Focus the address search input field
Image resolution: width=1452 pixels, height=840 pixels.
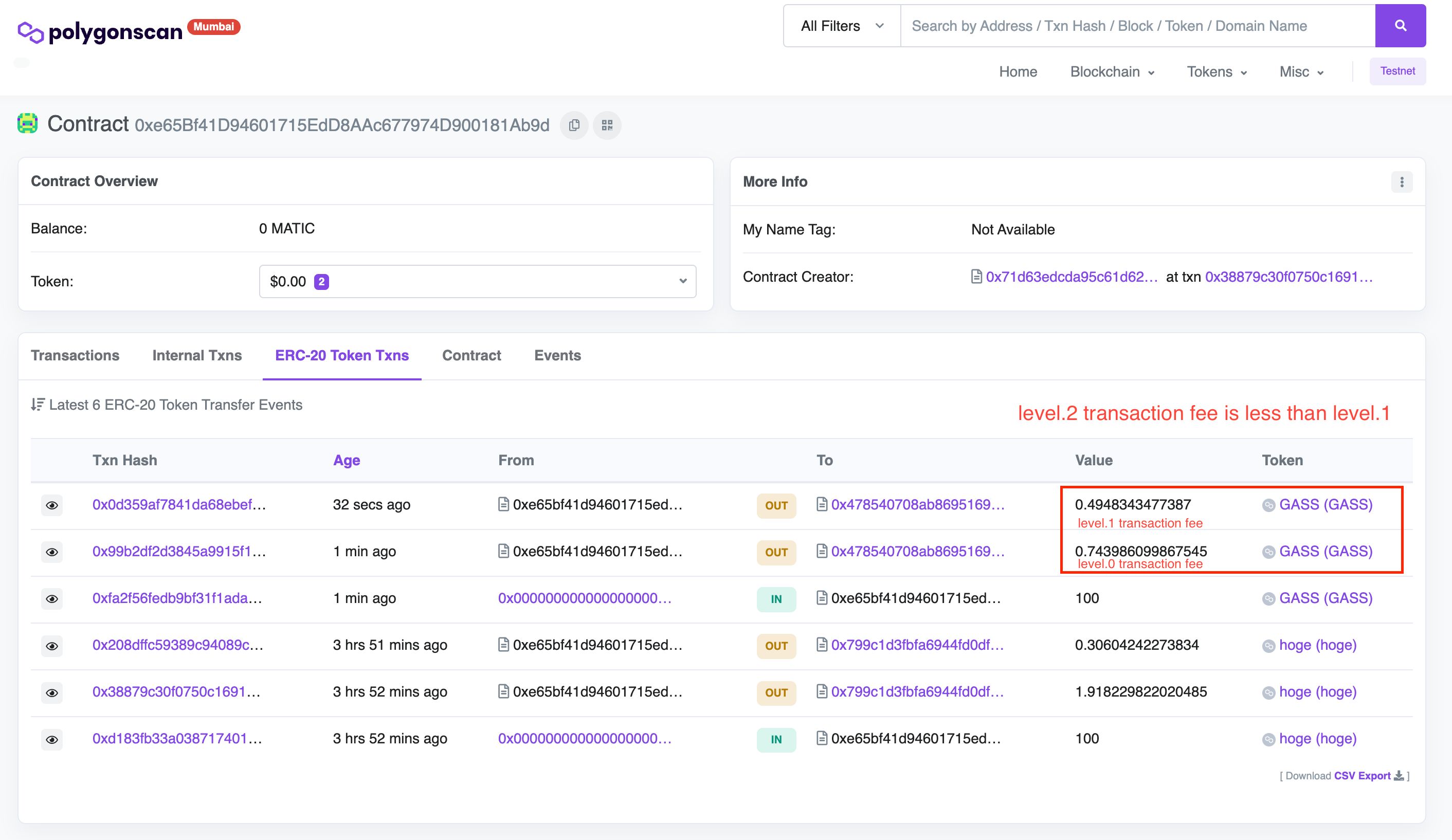tap(1138, 26)
